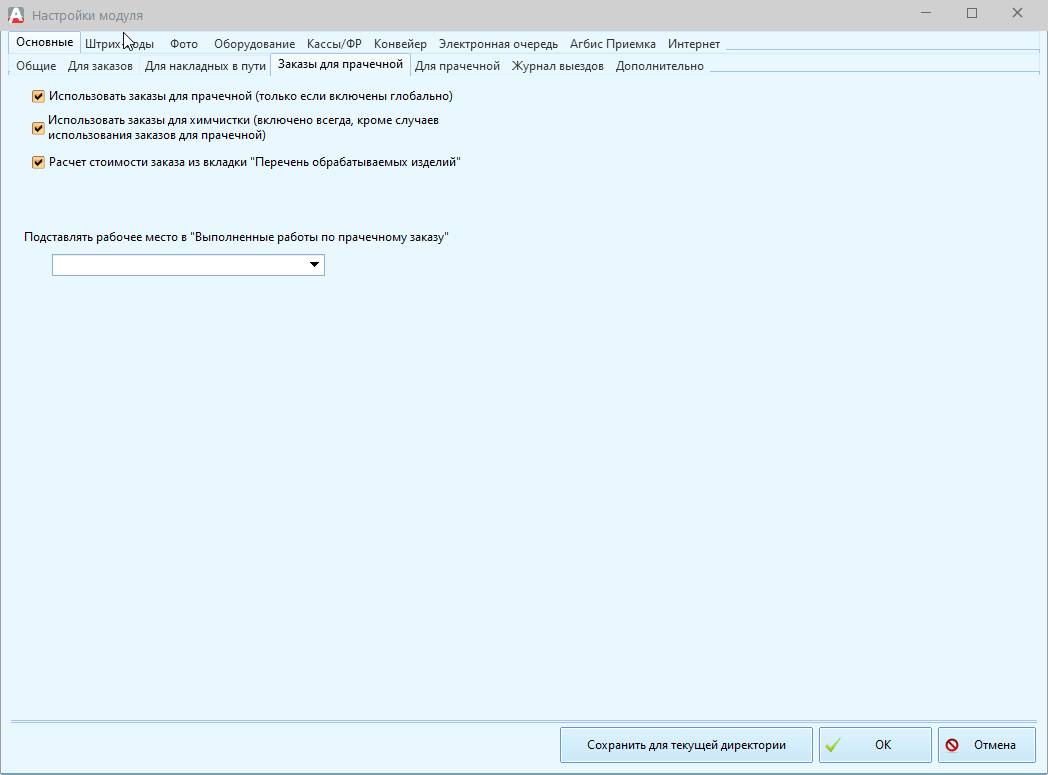Go to the Для заказов subtab

click(x=100, y=66)
